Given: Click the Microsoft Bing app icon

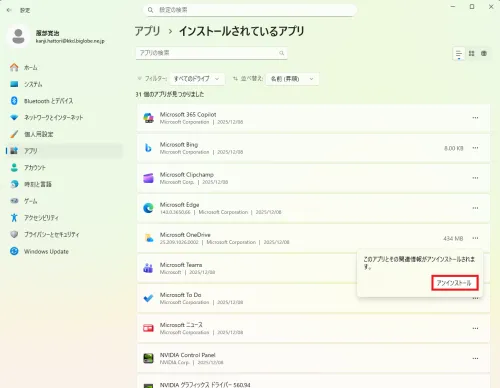Looking at the screenshot, I should (148, 148).
